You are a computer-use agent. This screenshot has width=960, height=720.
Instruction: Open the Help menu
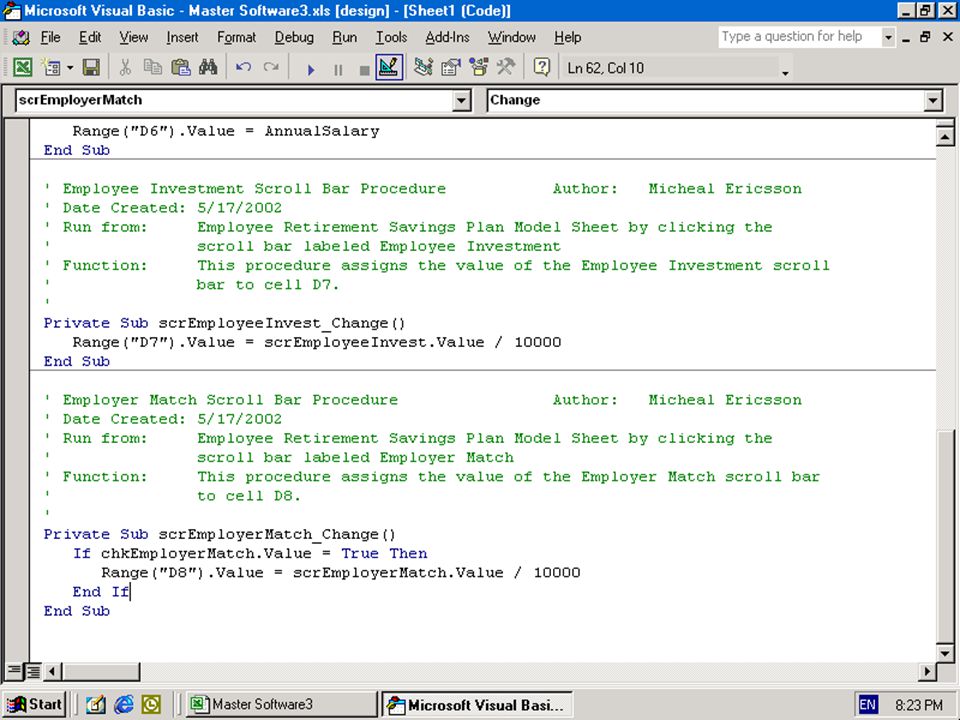pyautogui.click(x=568, y=37)
